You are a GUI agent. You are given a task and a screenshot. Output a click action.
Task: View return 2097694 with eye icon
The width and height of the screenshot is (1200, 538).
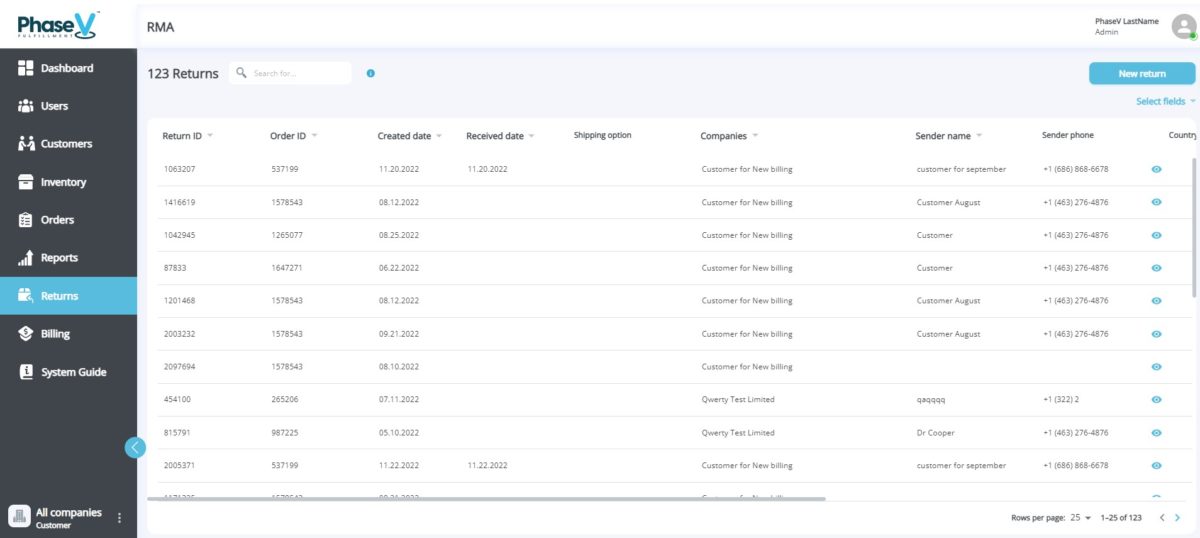pos(1156,367)
